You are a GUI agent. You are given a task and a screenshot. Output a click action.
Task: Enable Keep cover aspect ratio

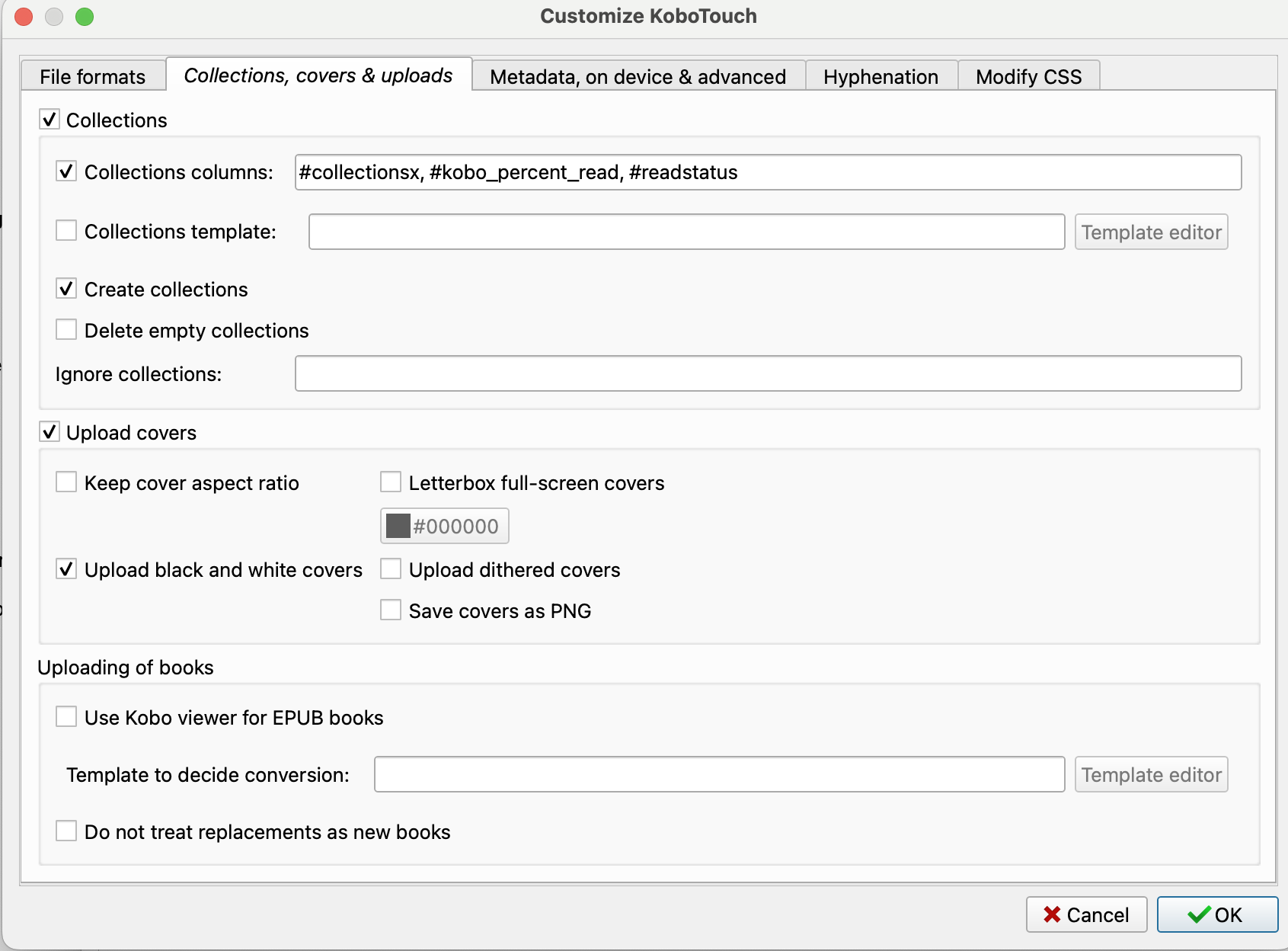[66, 482]
